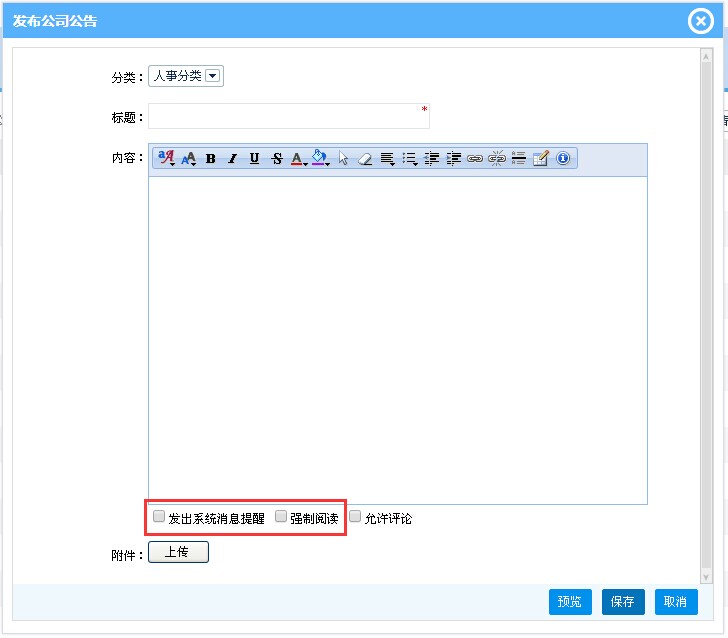
Task: Open the font family tool in editor toolbar
Action: [166, 158]
